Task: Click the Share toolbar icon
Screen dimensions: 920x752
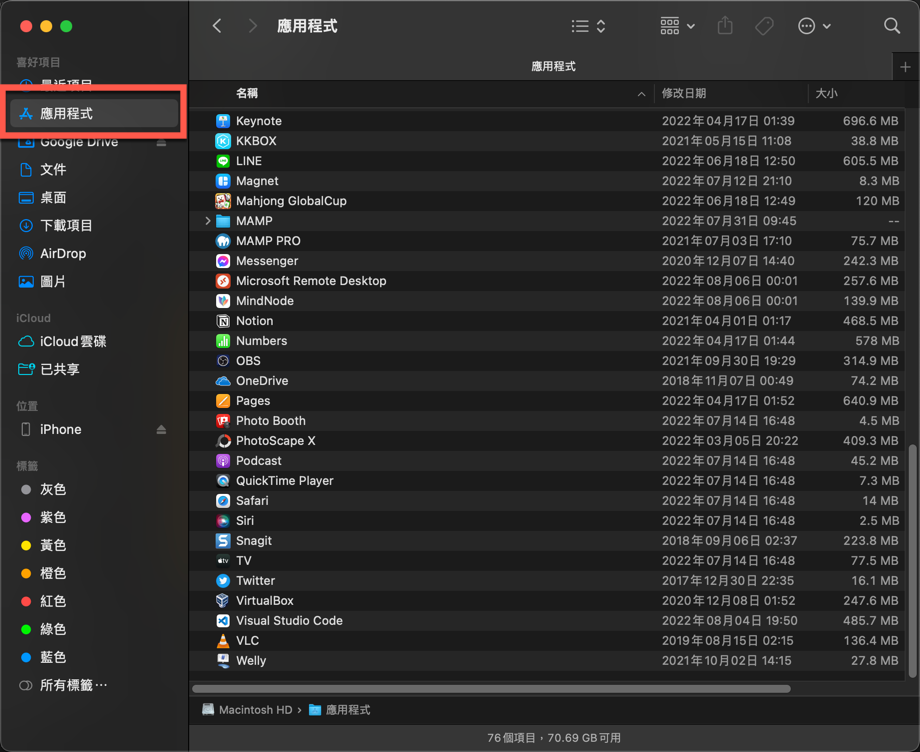Action: (725, 26)
